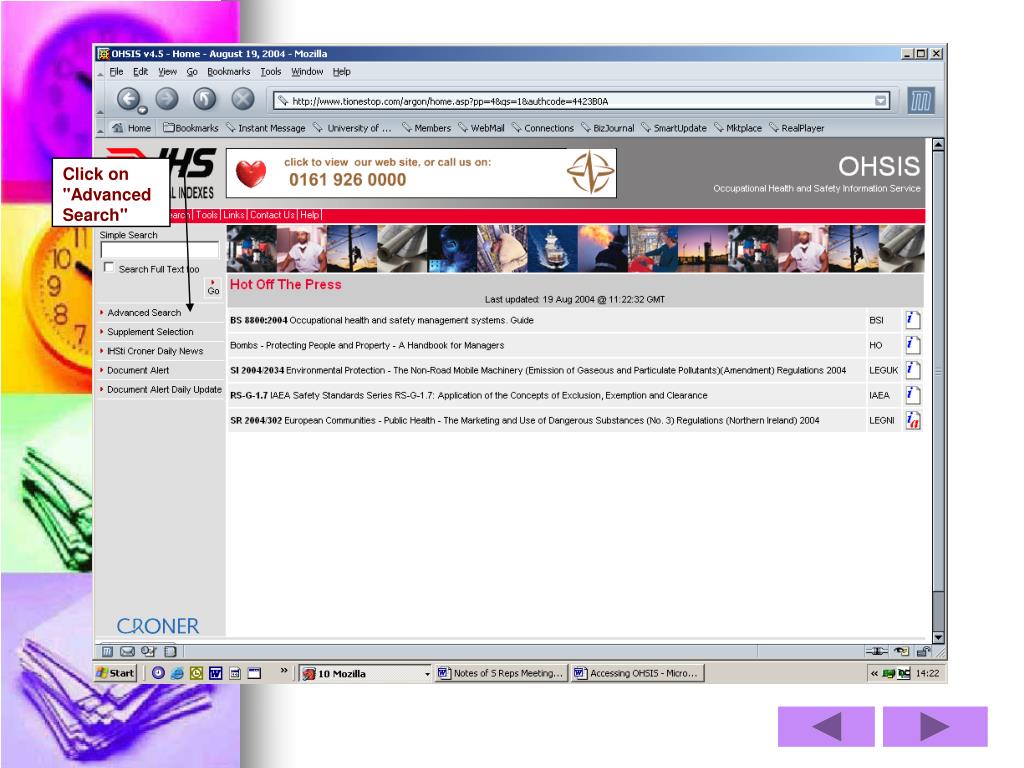1024x768 pixels.
Task: Expand hidden quick launch icons chevron
Action: (283, 670)
